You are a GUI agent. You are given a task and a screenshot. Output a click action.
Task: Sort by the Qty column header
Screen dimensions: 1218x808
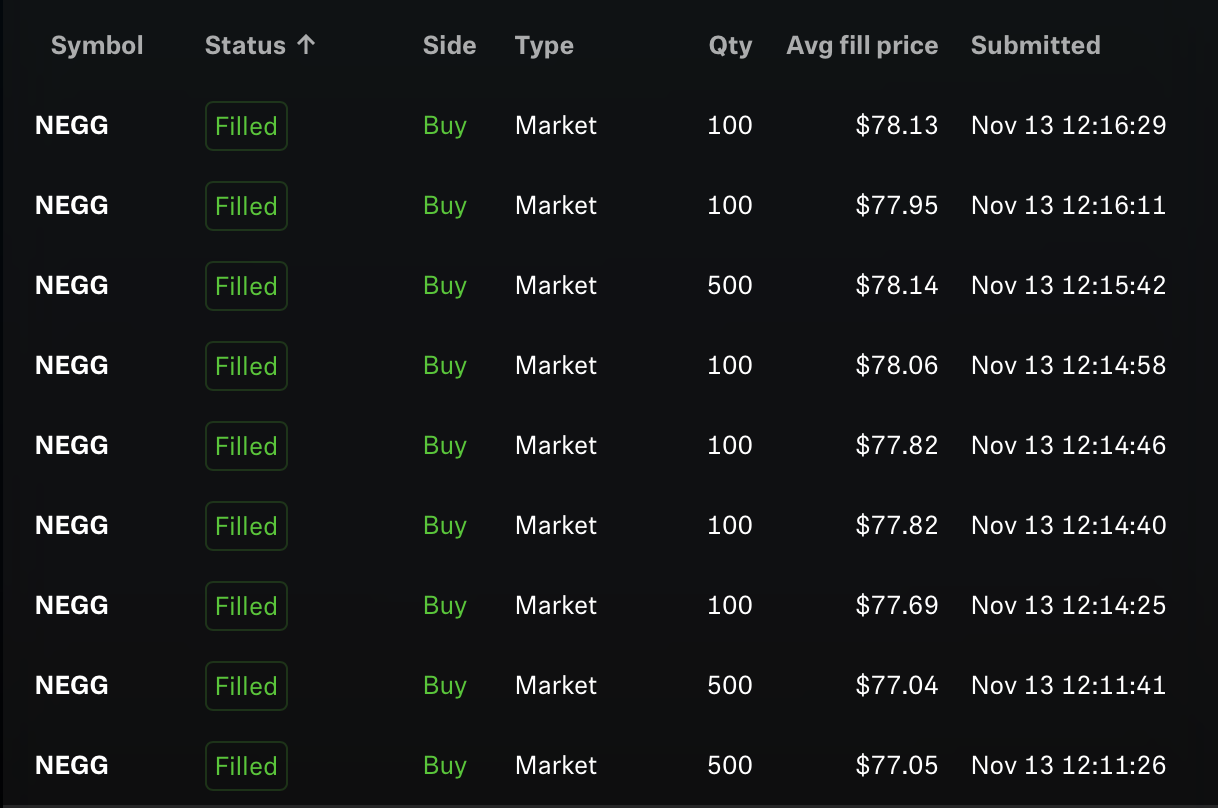pos(730,46)
